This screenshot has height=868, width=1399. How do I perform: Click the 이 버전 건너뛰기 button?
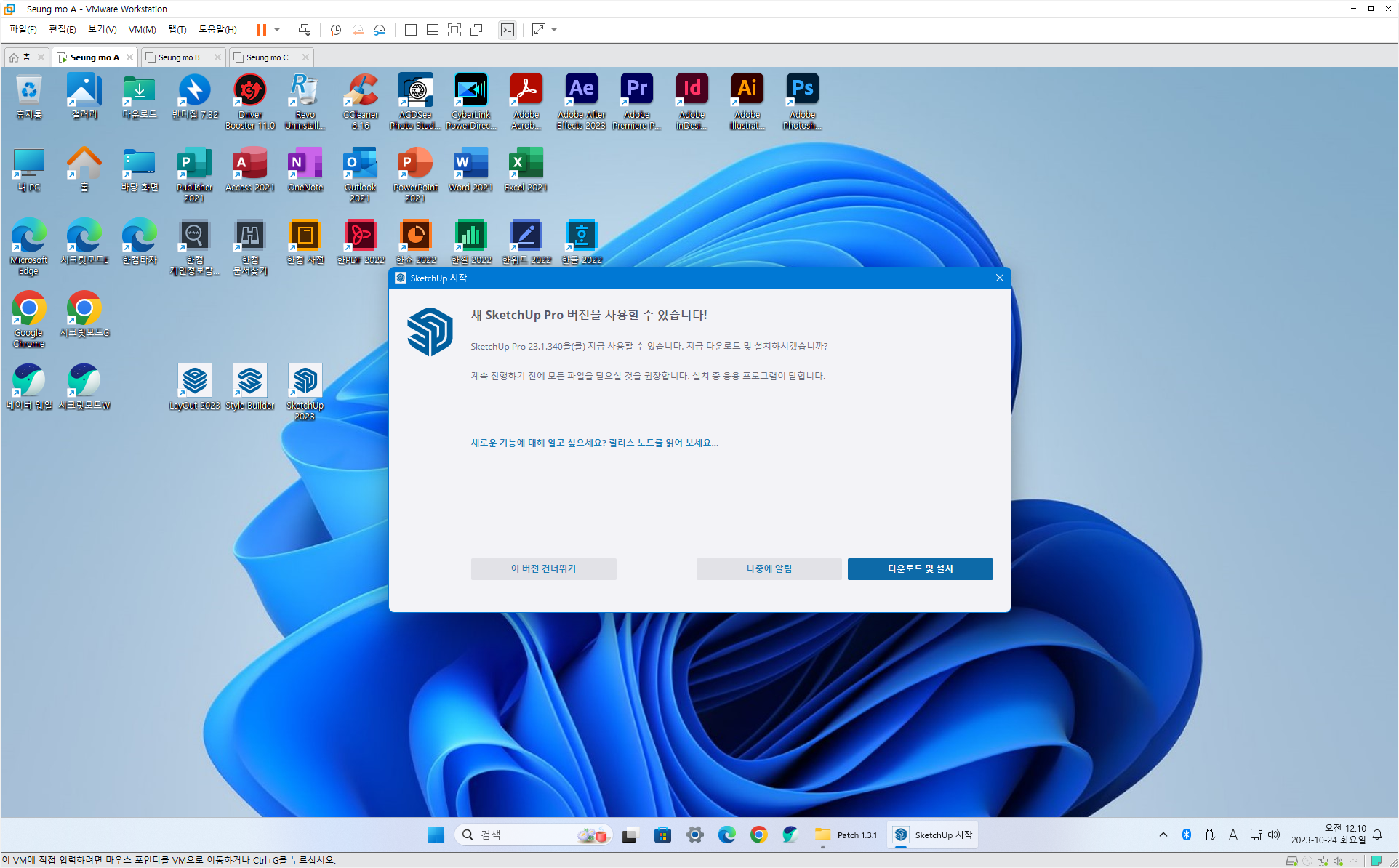[543, 568]
